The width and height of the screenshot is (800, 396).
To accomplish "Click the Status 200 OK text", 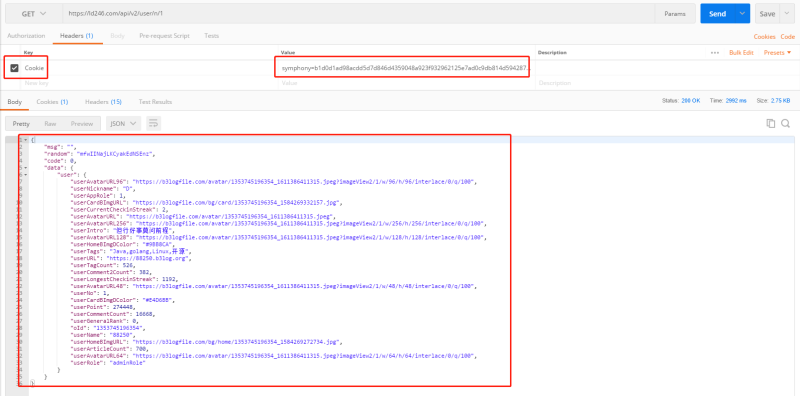I will tap(681, 101).
